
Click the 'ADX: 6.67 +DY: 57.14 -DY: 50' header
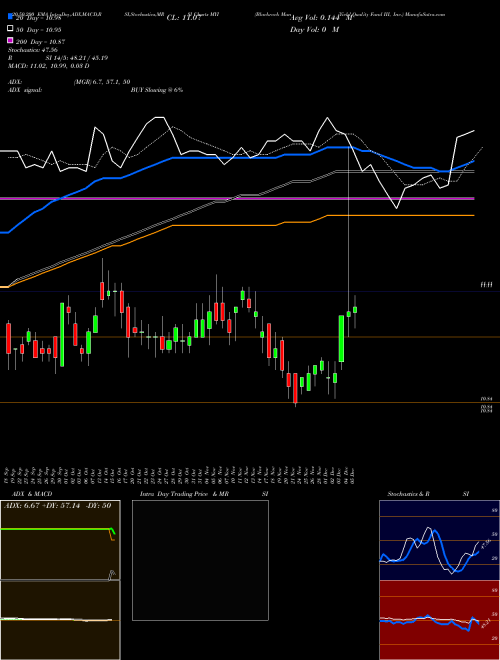(58, 506)
